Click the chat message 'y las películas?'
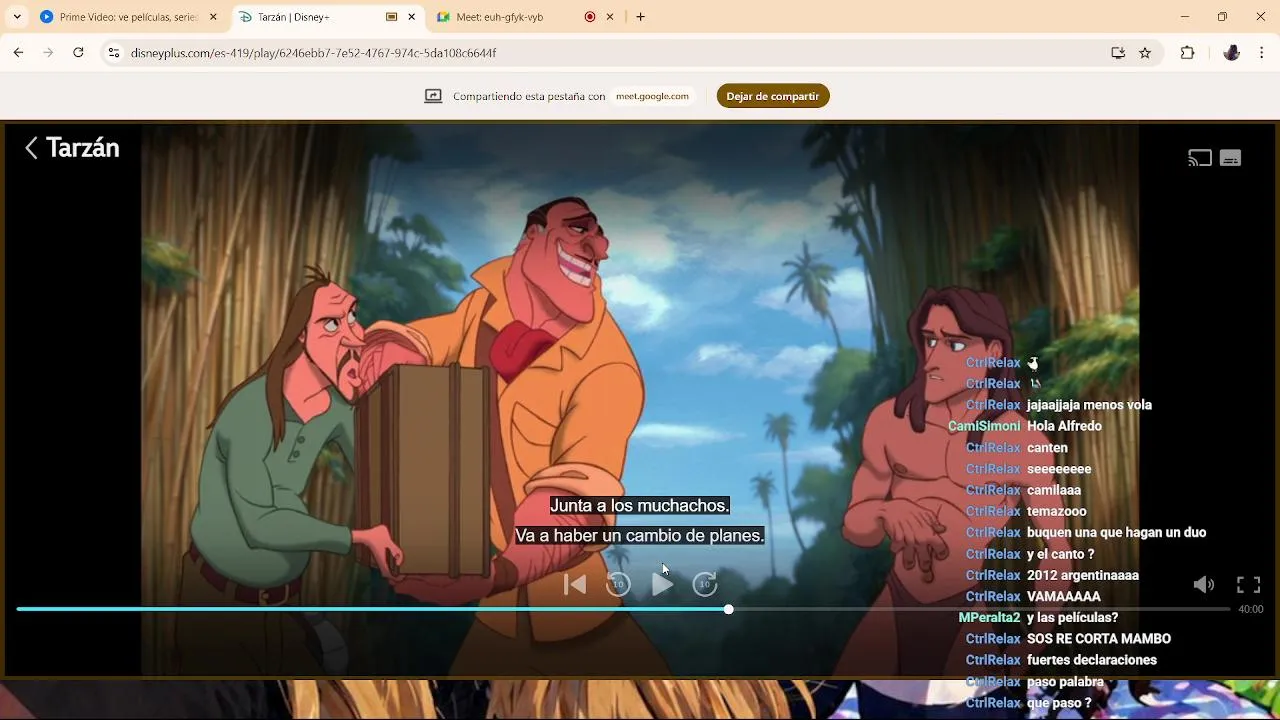The width and height of the screenshot is (1280, 720). pos(1072,618)
